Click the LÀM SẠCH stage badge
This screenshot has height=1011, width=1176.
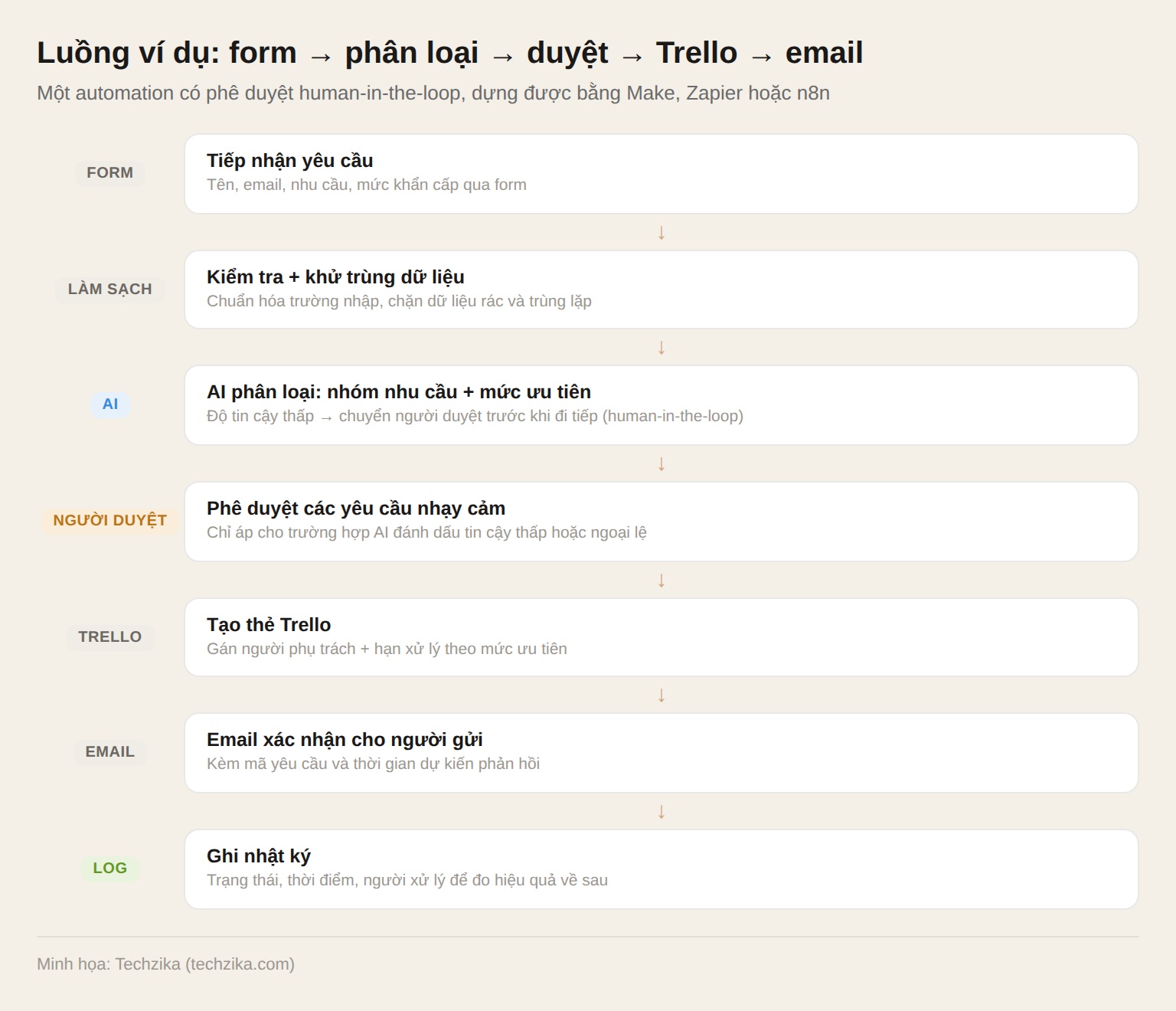point(109,290)
